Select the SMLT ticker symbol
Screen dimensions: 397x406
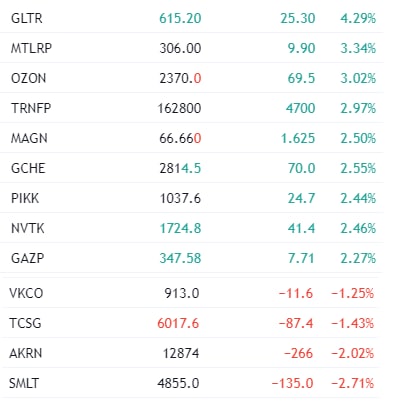(x=24, y=383)
